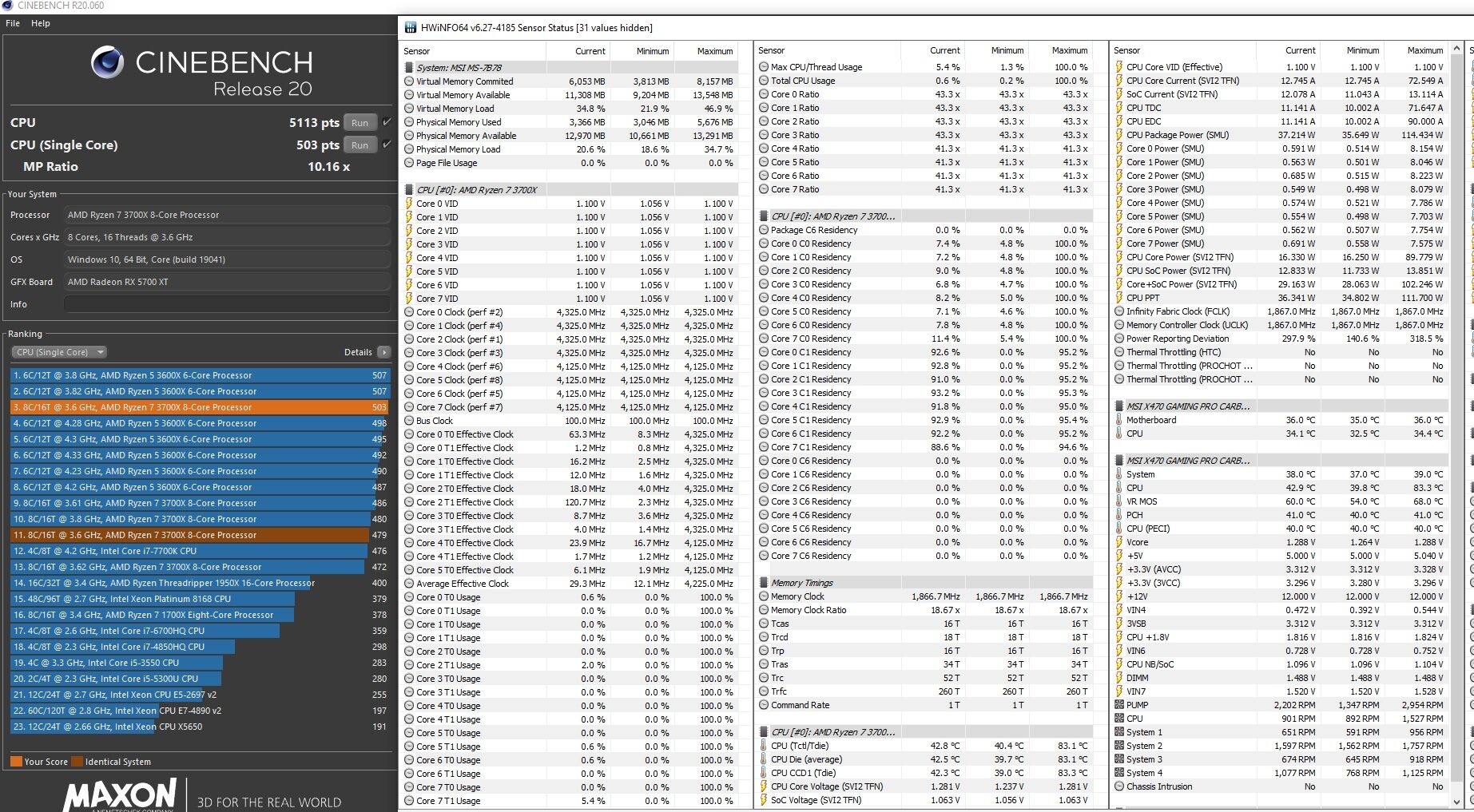Select the Memory Clock sensor icon
Viewport: 1474px width, 812px height.
pyautogui.click(x=764, y=596)
